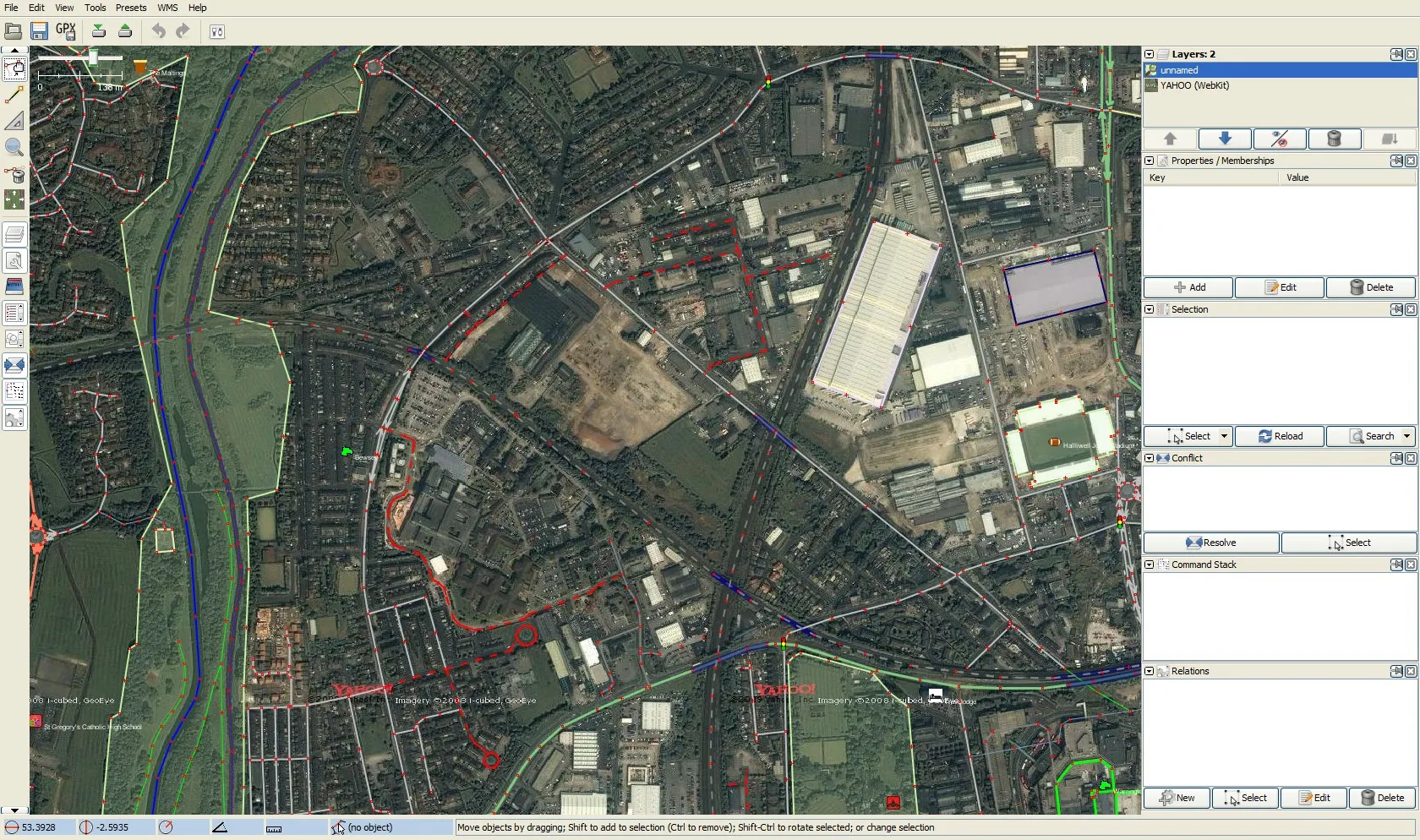The image size is (1420, 840).
Task: Open the Presets menu
Action: point(131,8)
